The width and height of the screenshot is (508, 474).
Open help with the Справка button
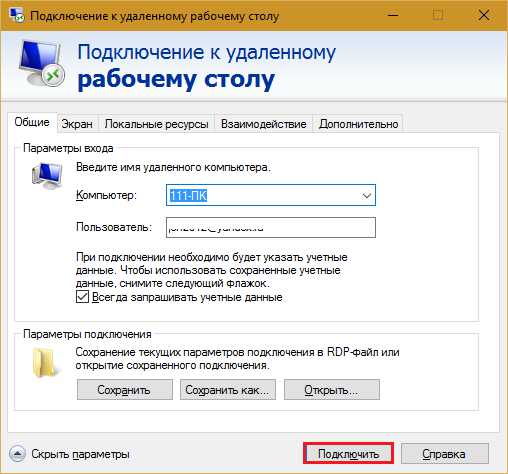pyautogui.click(x=444, y=453)
